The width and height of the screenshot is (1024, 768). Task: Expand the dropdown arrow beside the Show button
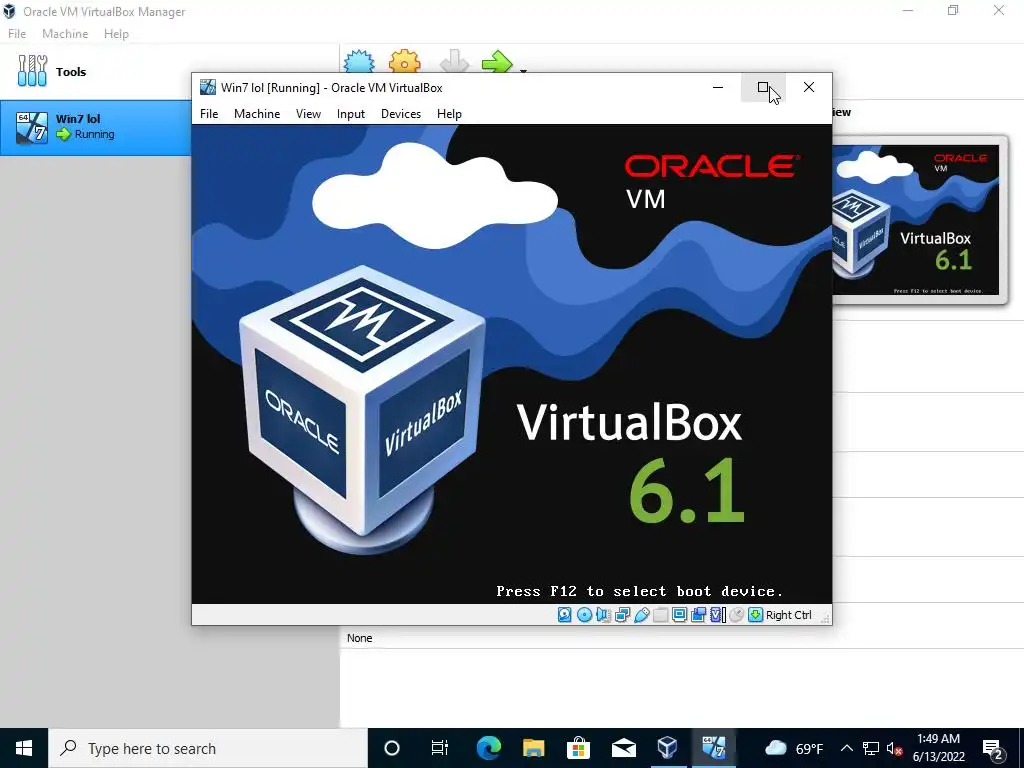[x=523, y=69]
